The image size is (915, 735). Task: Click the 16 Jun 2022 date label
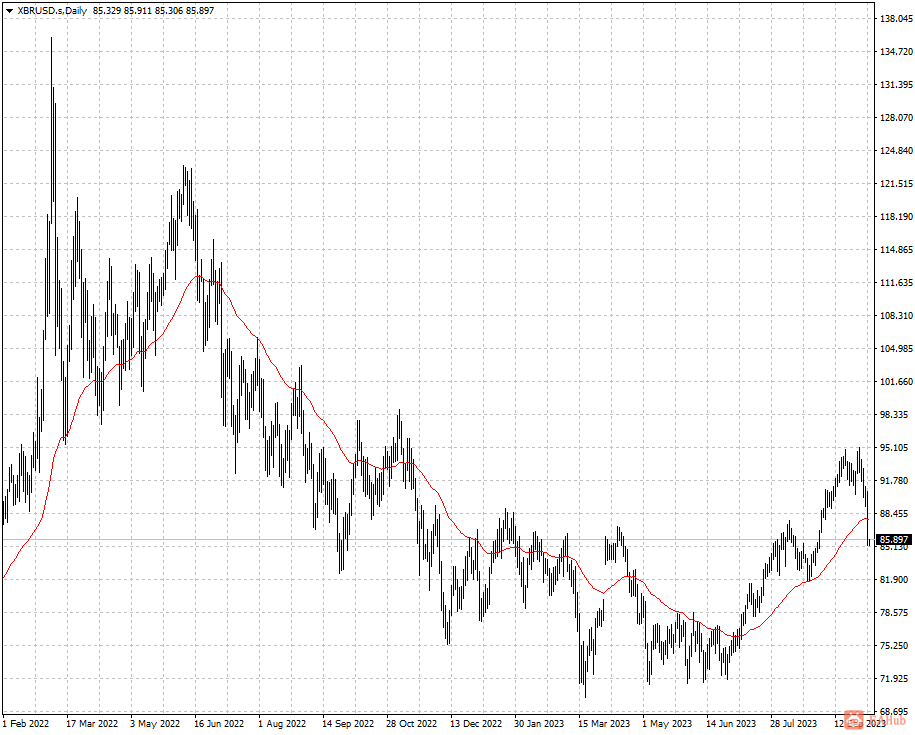click(219, 723)
